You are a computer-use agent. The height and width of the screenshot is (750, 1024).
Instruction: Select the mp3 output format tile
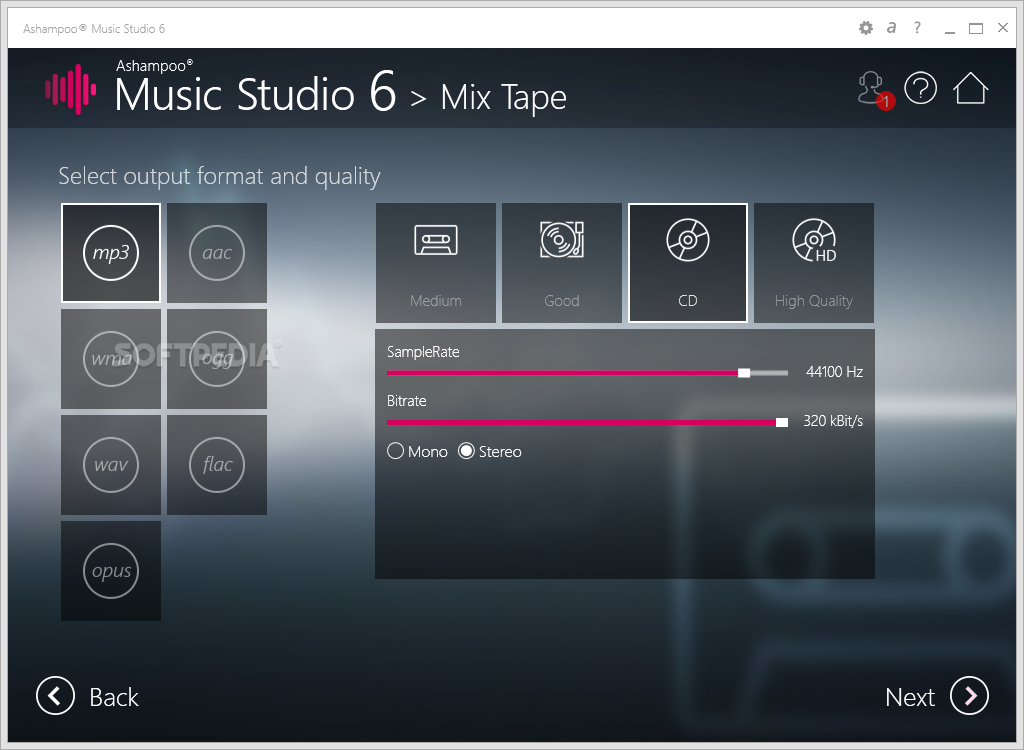111,253
